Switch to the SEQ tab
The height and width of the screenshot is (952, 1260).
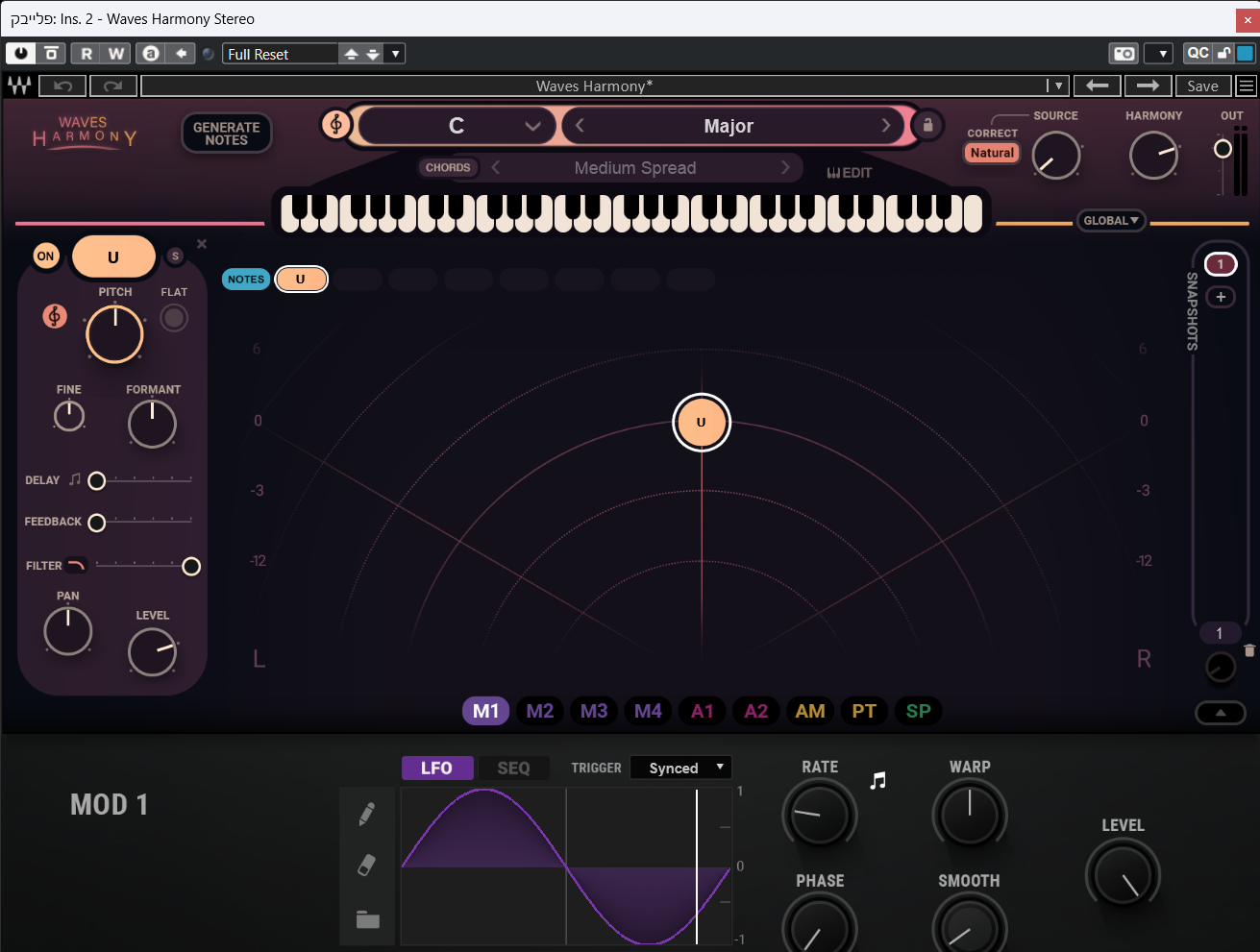[513, 768]
